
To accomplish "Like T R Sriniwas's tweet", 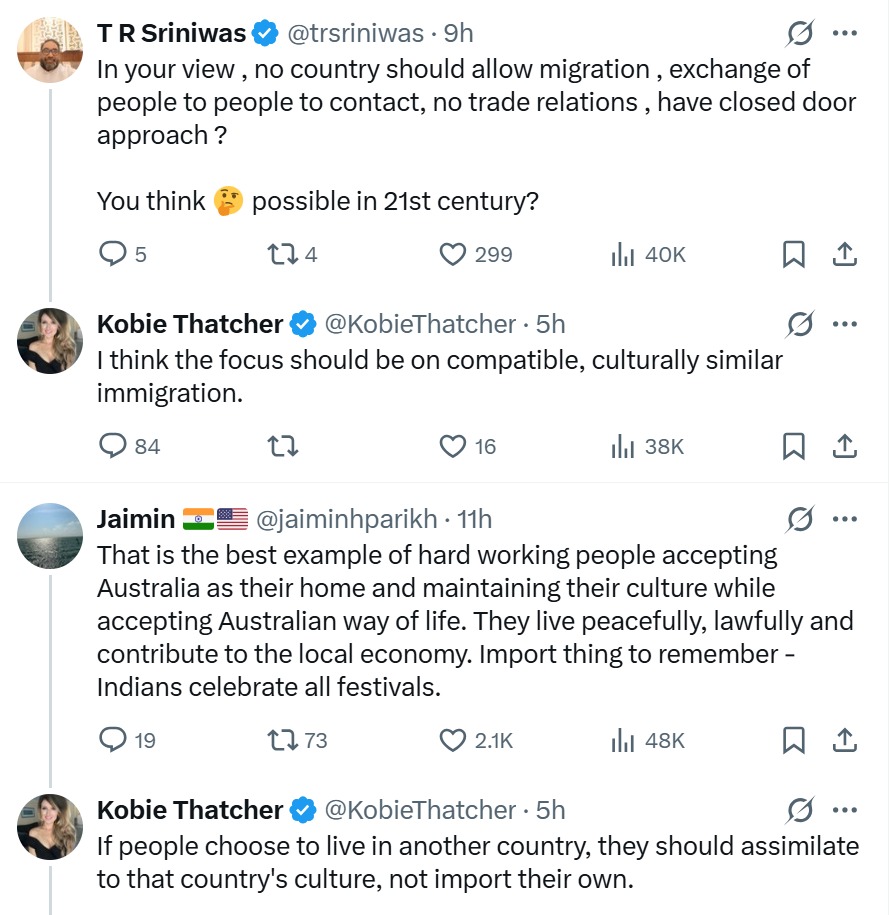I will (x=454, y=255).
